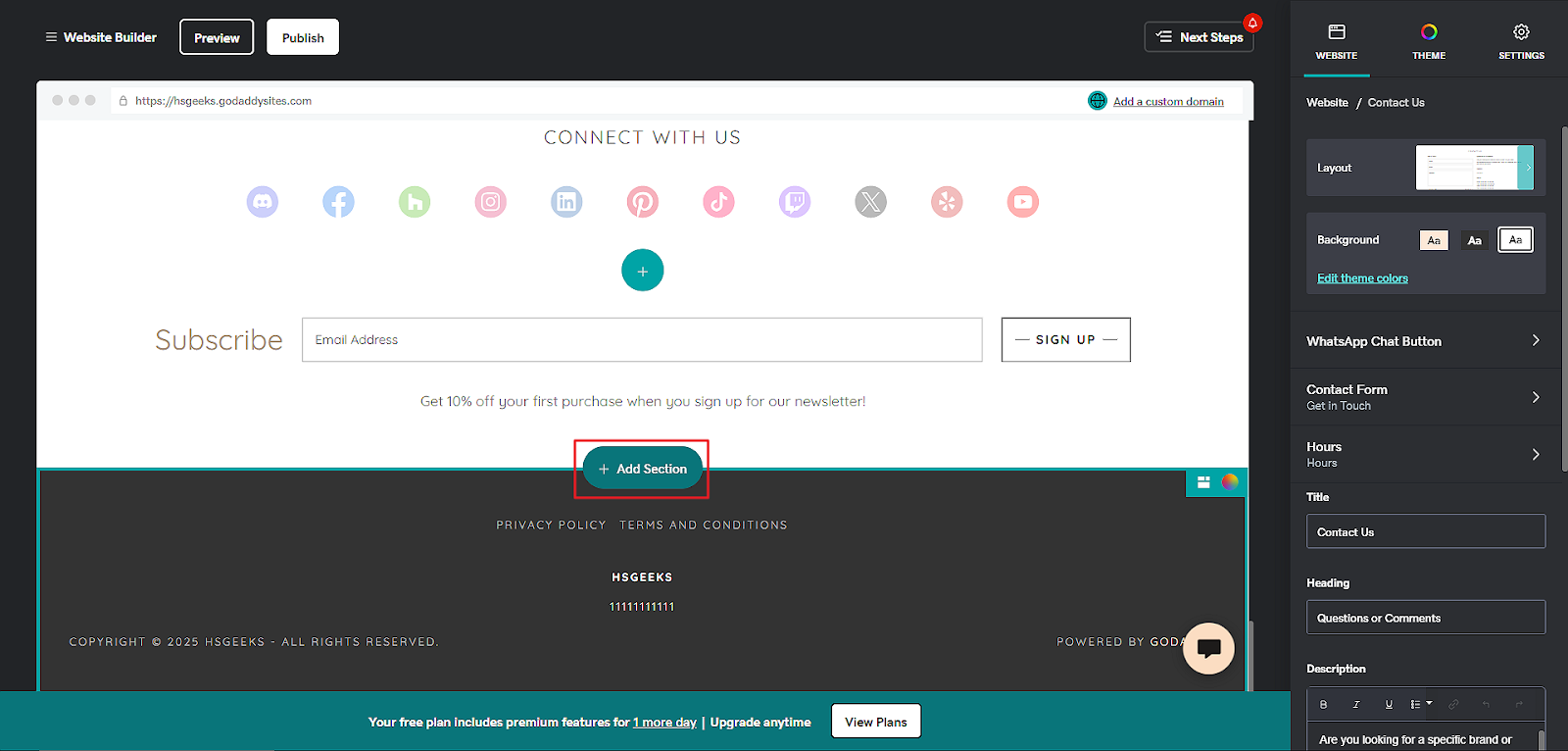
Task: Open the Next Steps panel
Action: [1200, 37]
